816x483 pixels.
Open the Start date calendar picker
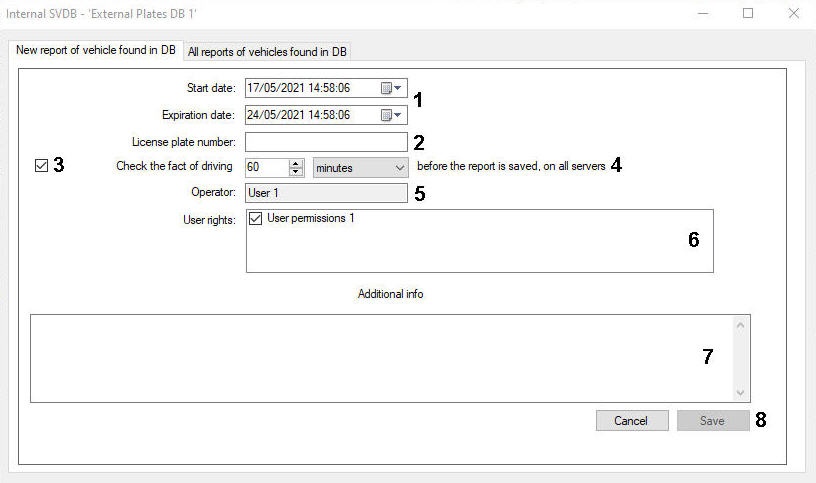pos(390,88)
